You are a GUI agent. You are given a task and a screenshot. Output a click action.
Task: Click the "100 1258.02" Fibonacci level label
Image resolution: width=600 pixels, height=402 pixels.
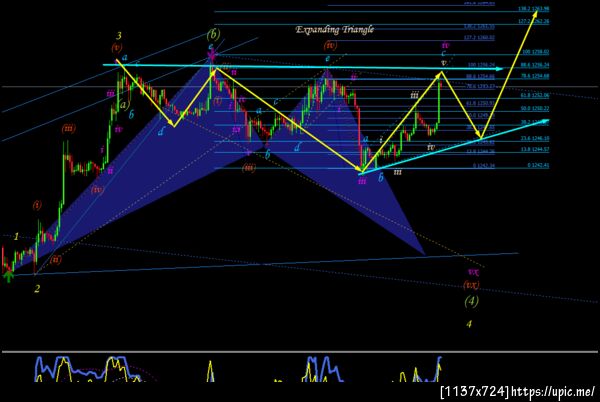click(536, 52)
